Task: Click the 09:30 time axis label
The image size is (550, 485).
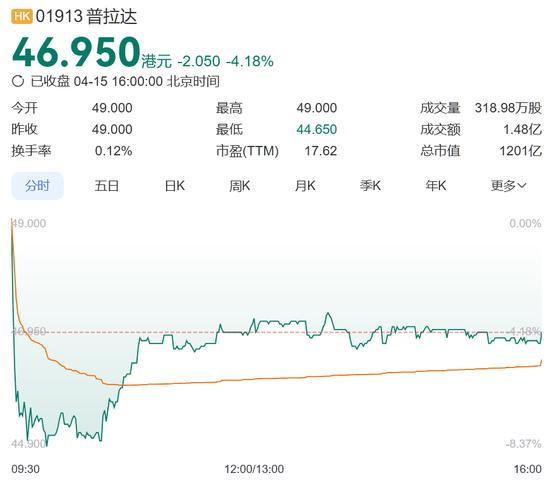Action: tap(26, 469)
